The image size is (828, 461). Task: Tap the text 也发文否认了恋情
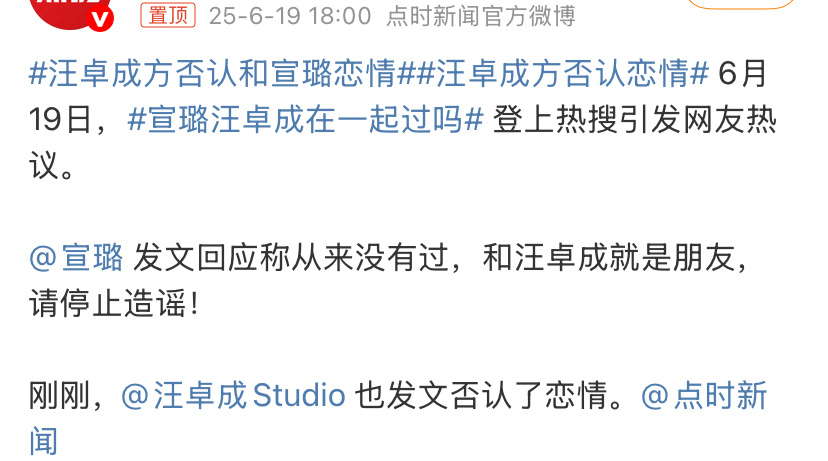(x=481, y=395)
